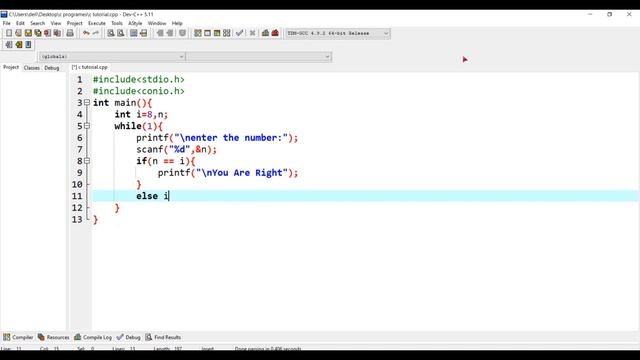Click line number 13 in the gutter
This screenshot has width=640, height=360.
(77, 219)
